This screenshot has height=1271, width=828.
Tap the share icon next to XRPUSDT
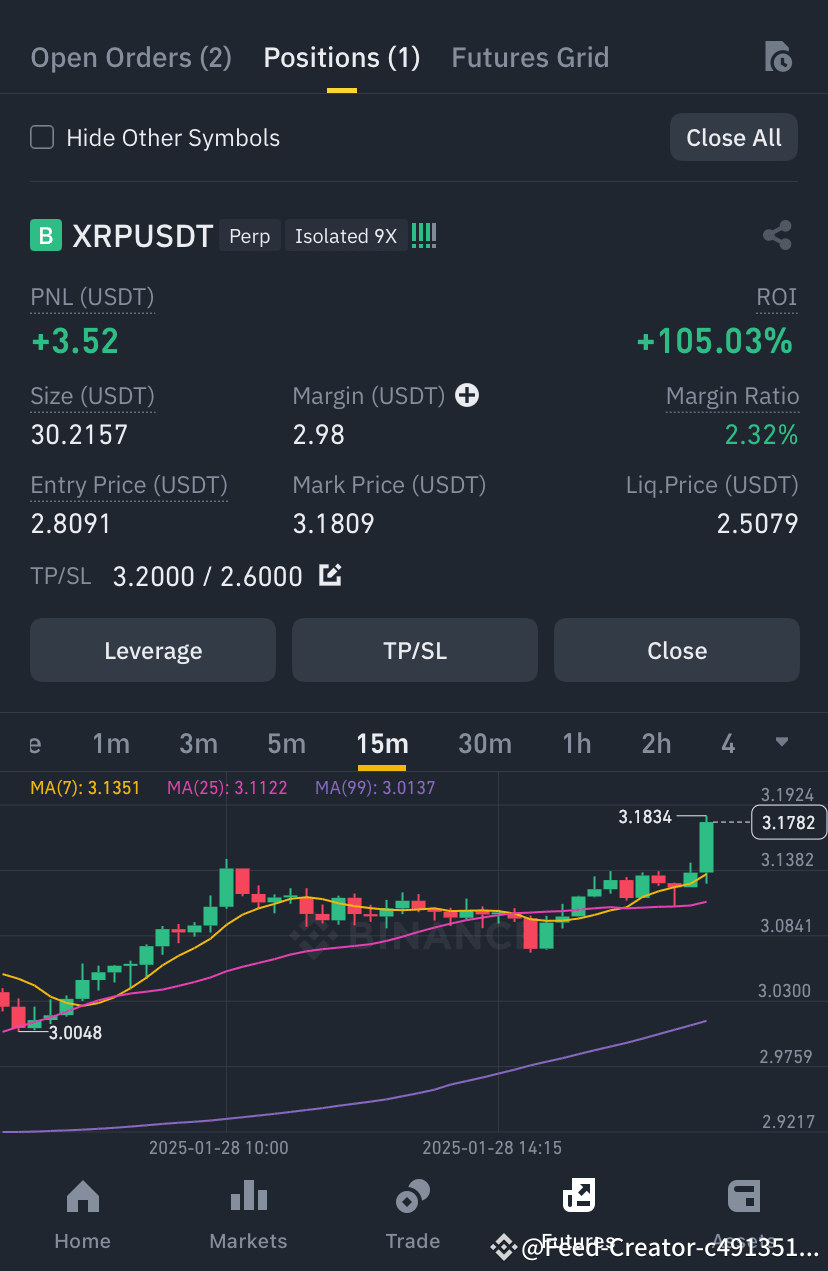(778, 235)
